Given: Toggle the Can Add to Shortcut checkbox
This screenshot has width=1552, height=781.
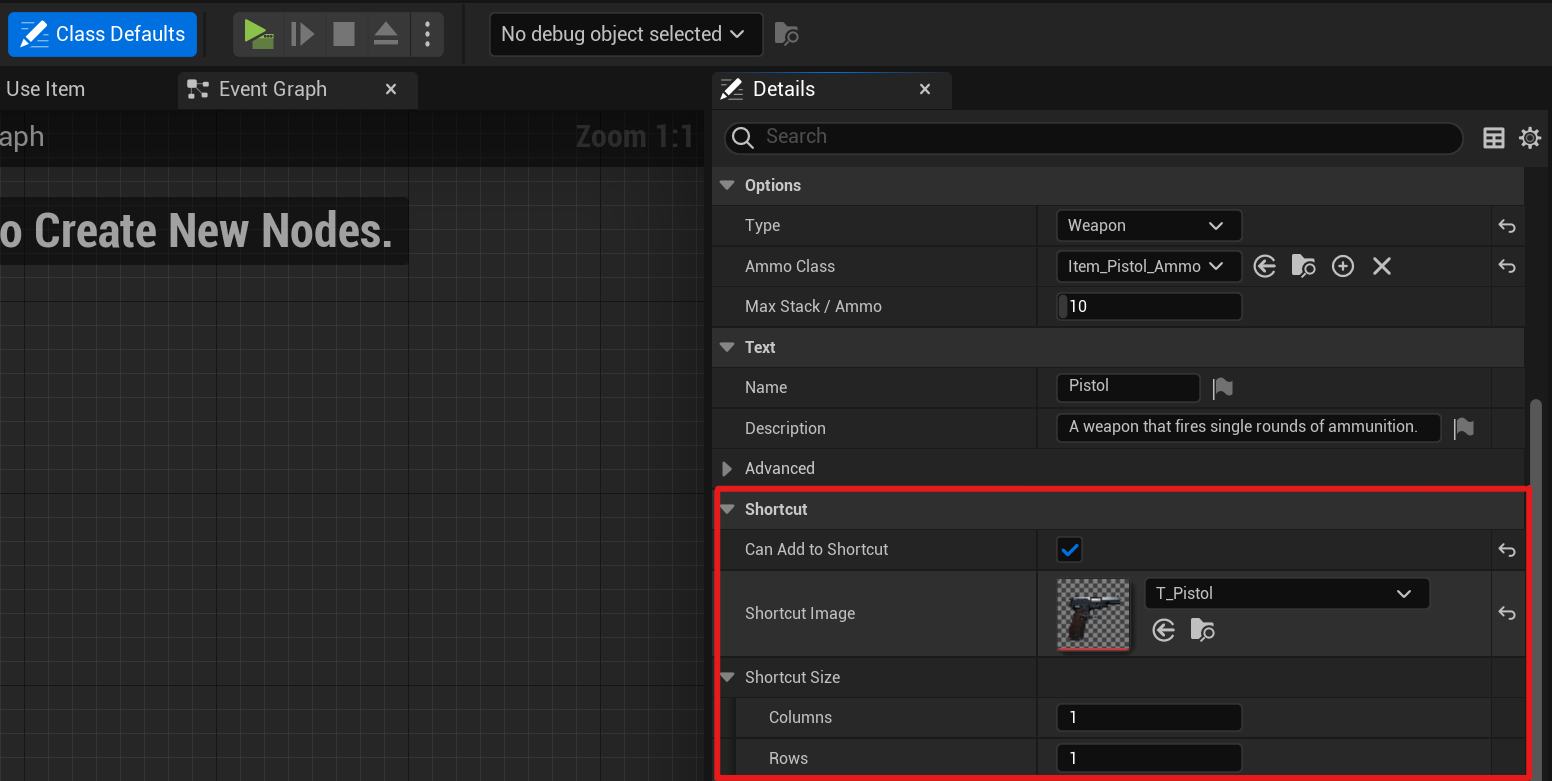Looking at the screenshot, I should pyautogui.click(x=1070, y=549).
